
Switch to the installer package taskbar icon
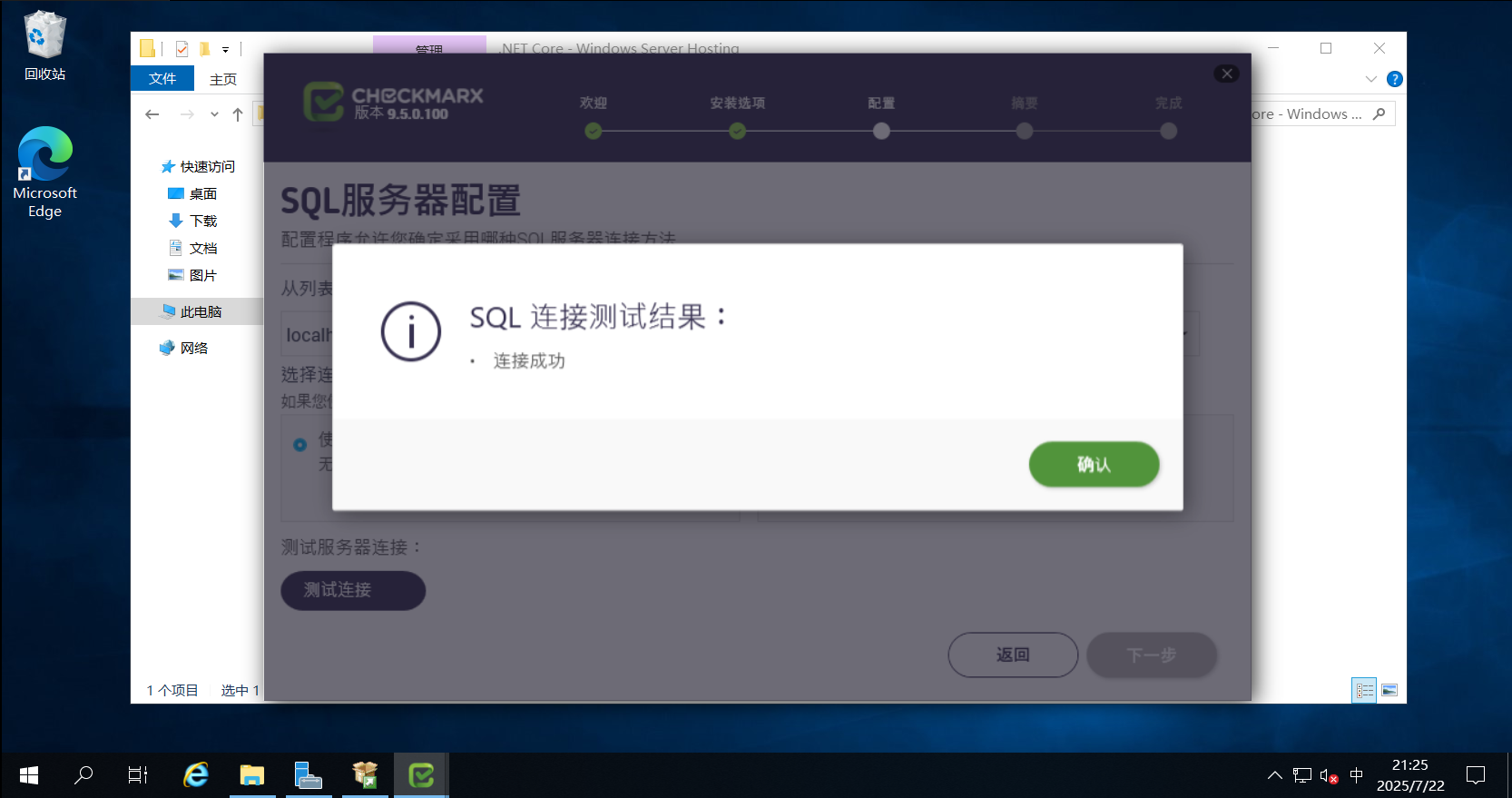pyautogui.click(x=365, y=775)
